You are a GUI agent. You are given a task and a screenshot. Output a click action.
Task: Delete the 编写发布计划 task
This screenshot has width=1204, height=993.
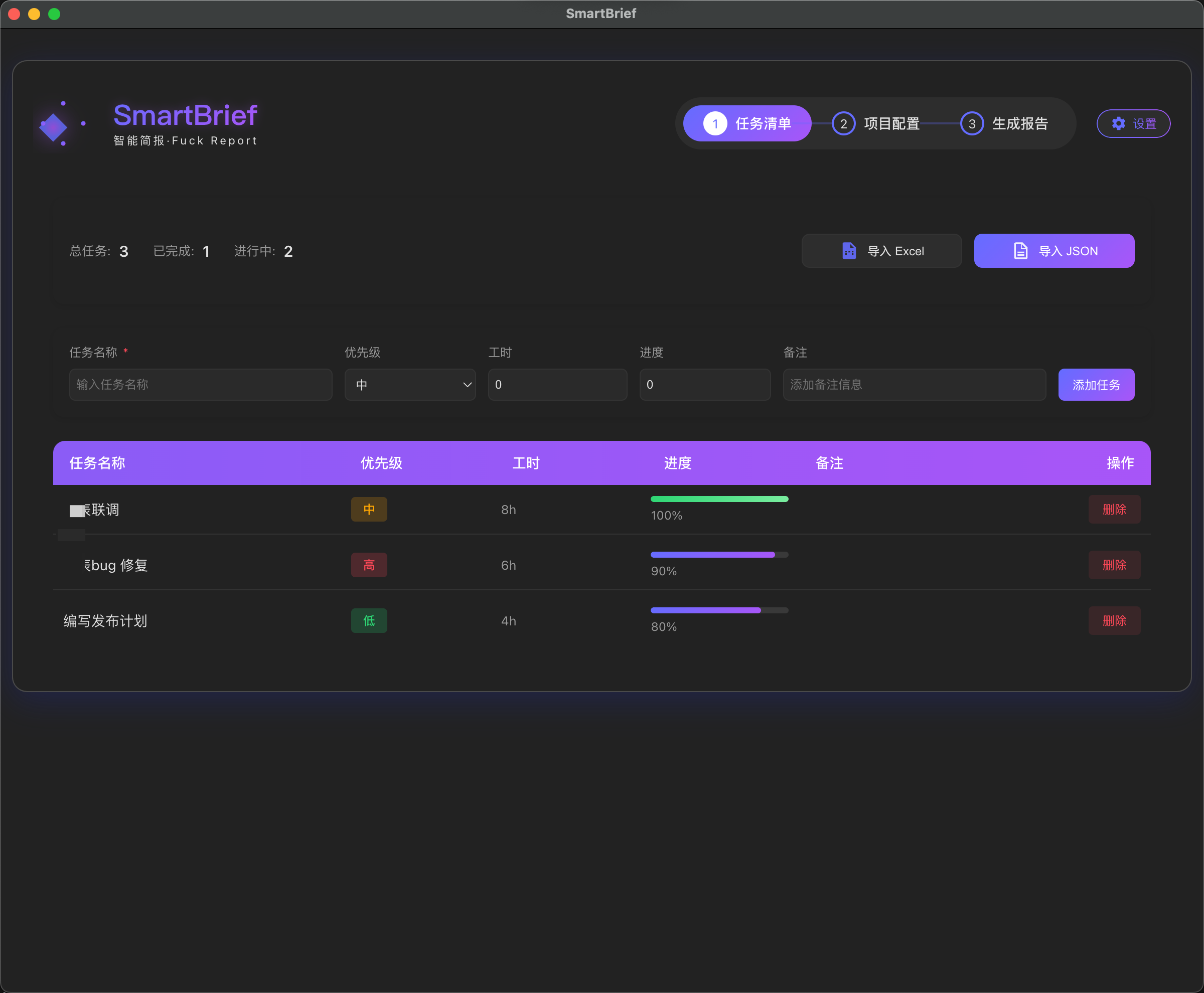coord(1114,621)
